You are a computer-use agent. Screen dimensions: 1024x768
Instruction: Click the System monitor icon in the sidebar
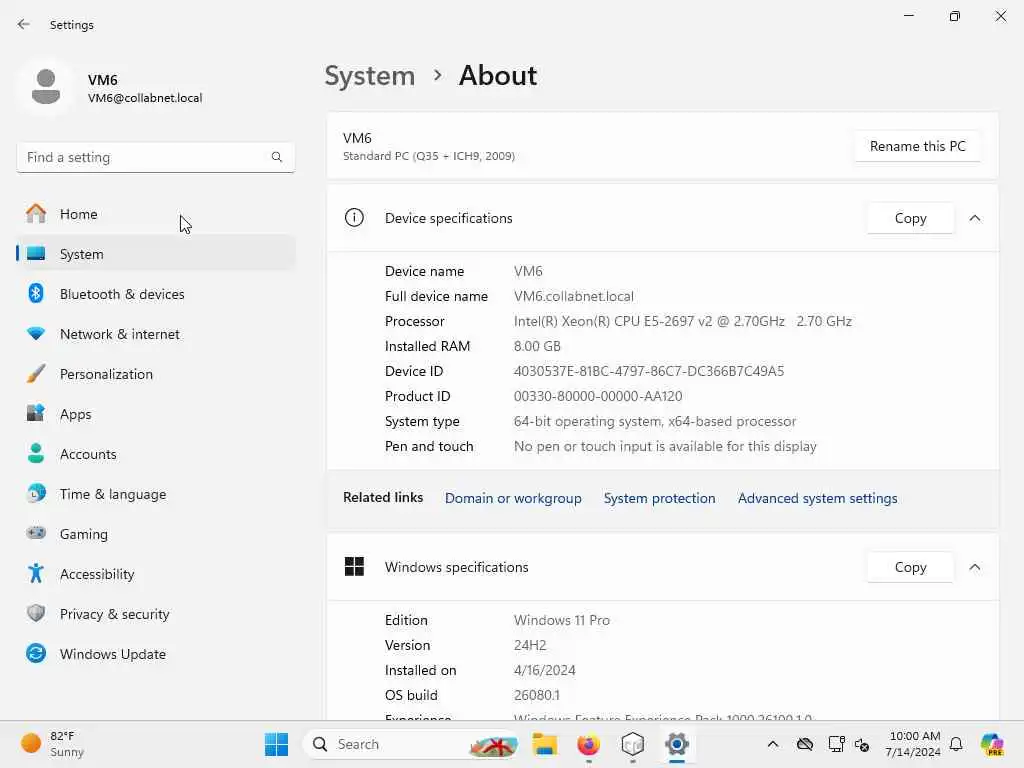36,254
